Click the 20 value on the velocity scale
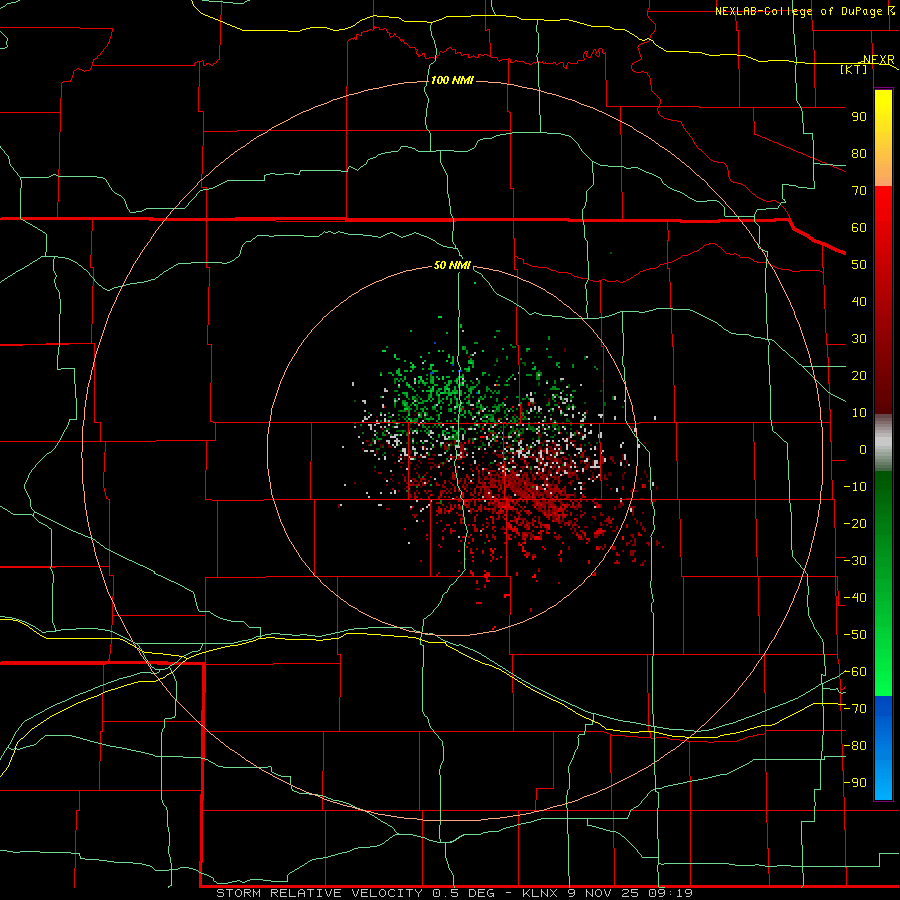 [859, 376]
